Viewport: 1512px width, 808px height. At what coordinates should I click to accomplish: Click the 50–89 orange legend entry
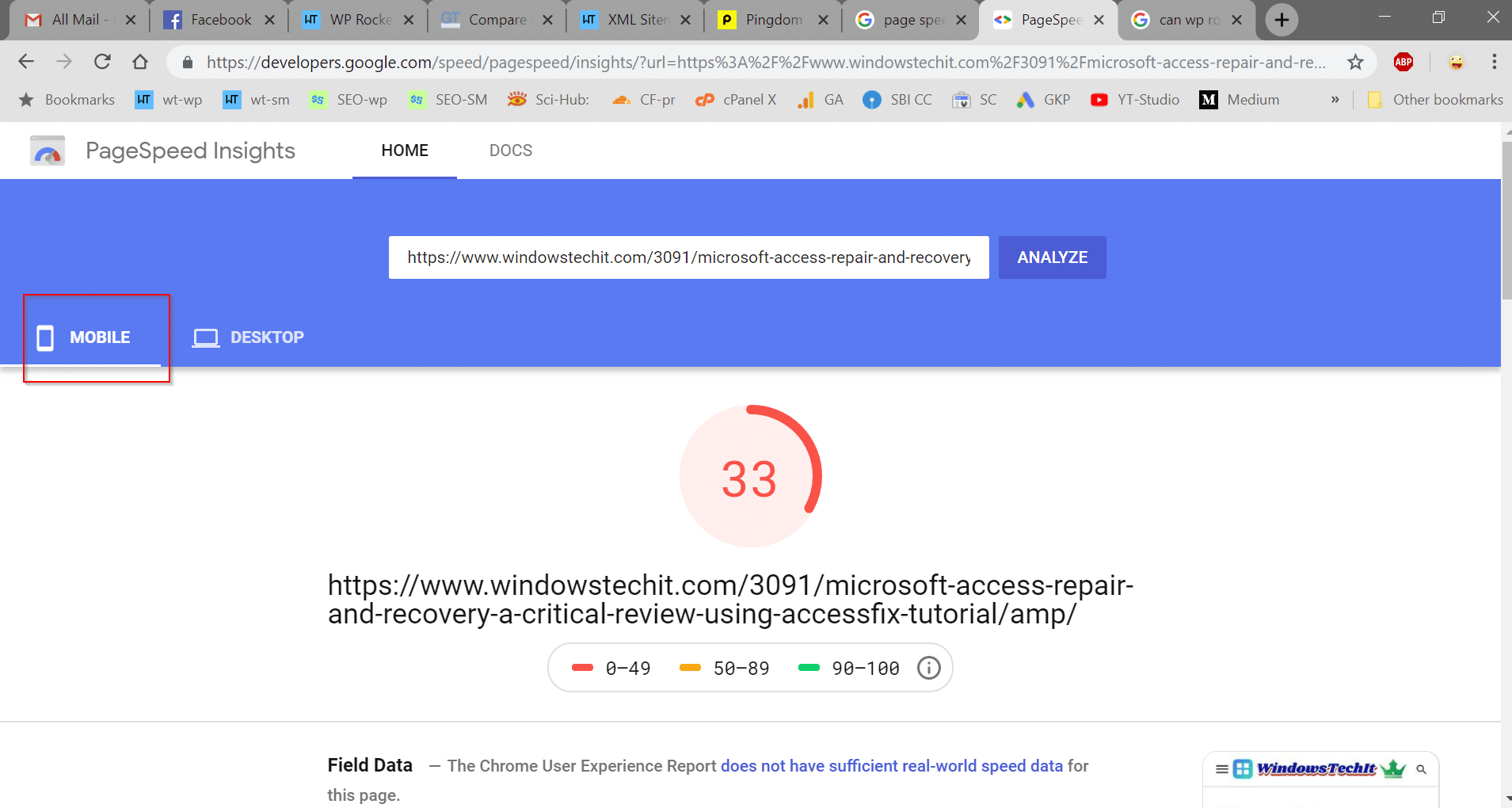coord(725,668)
